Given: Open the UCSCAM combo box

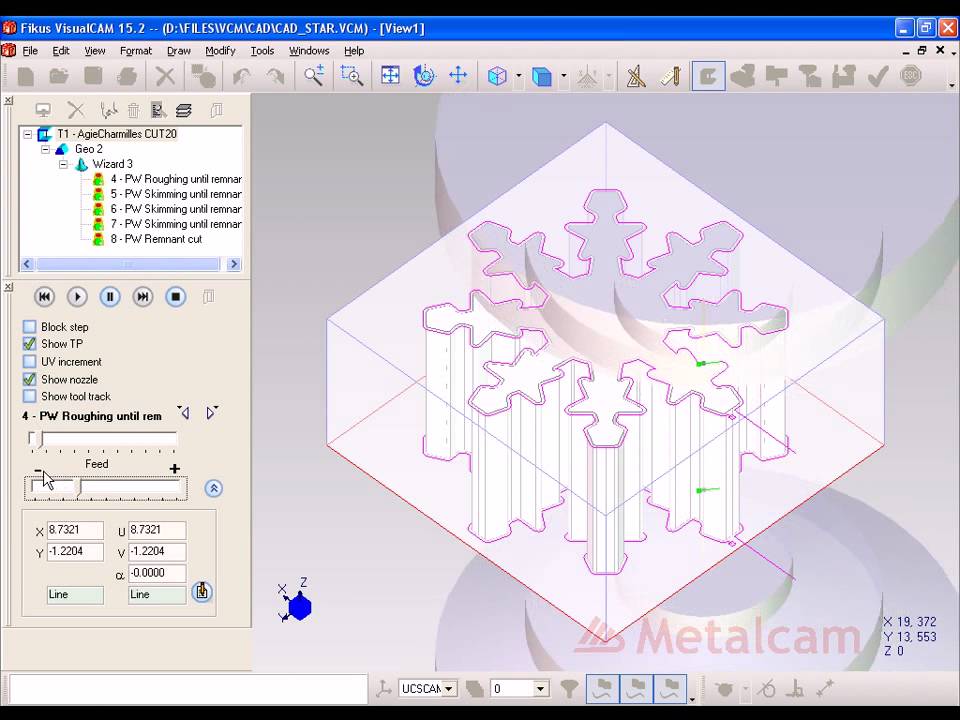Looking at the screenshot, I should (x=428, y=689).
